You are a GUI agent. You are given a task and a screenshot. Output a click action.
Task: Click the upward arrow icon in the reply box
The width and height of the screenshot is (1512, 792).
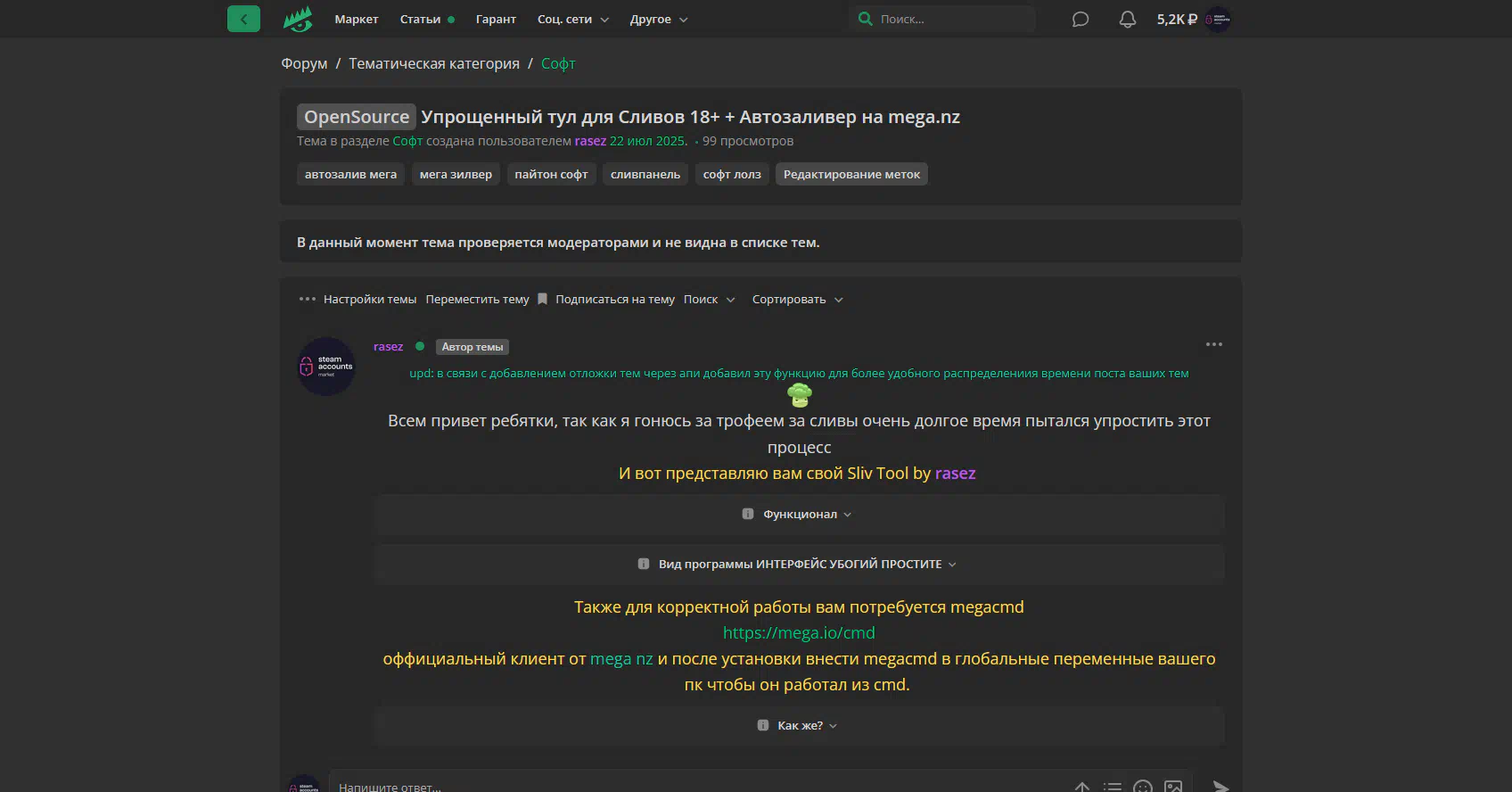(1082, 787)
